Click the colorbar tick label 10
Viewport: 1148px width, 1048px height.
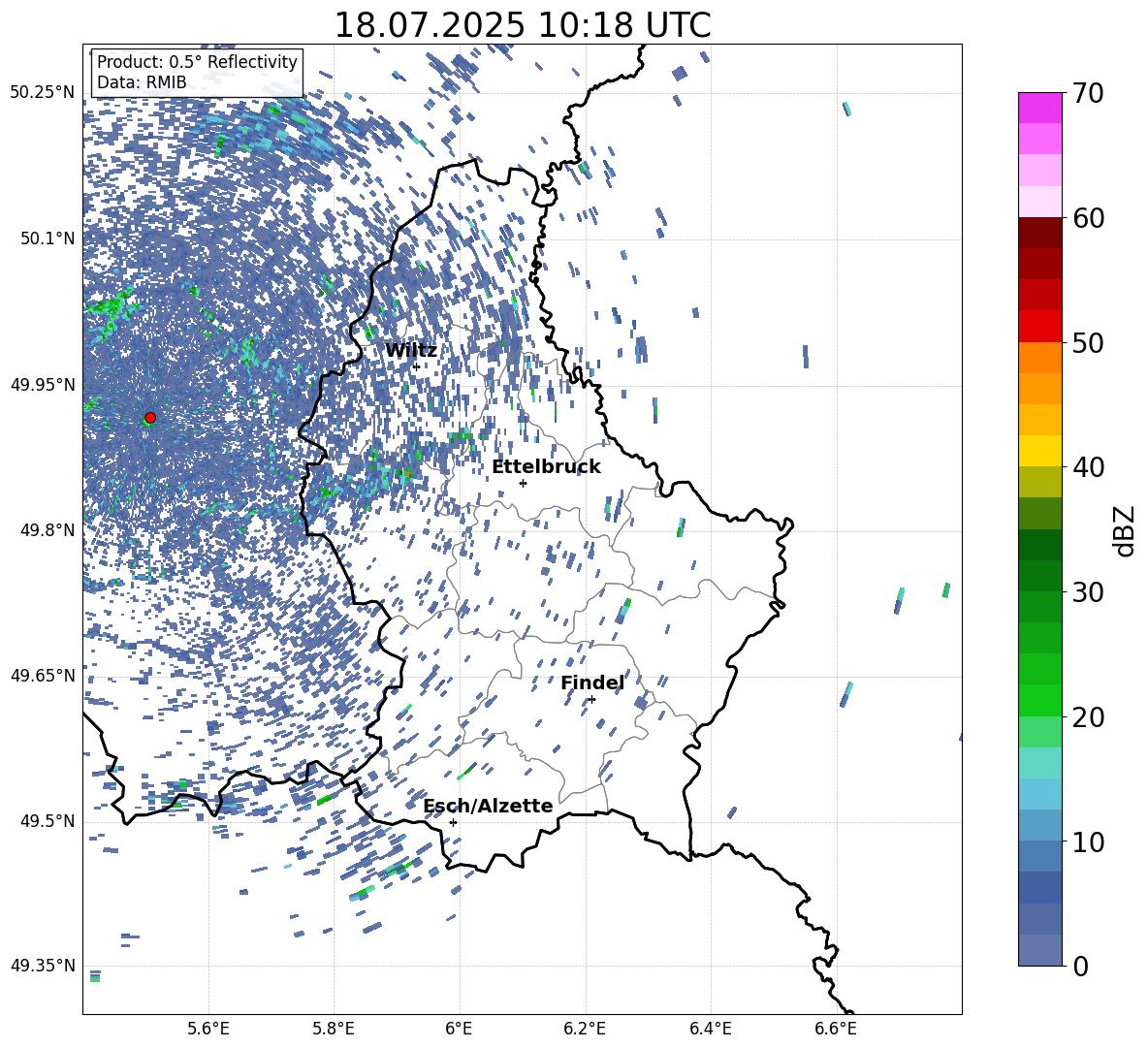click(x=1088, y=842)
